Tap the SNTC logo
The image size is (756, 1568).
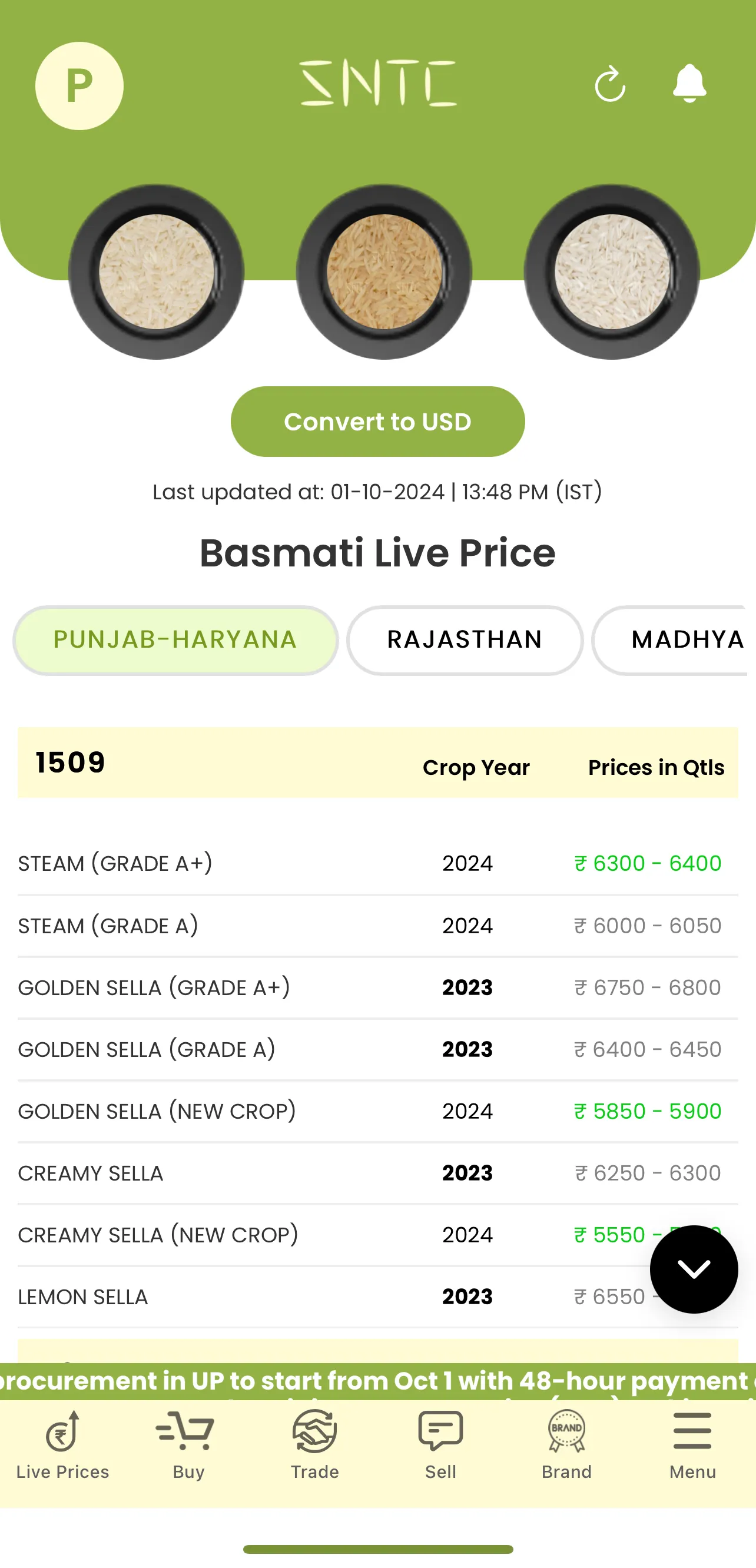pos(378,84)
